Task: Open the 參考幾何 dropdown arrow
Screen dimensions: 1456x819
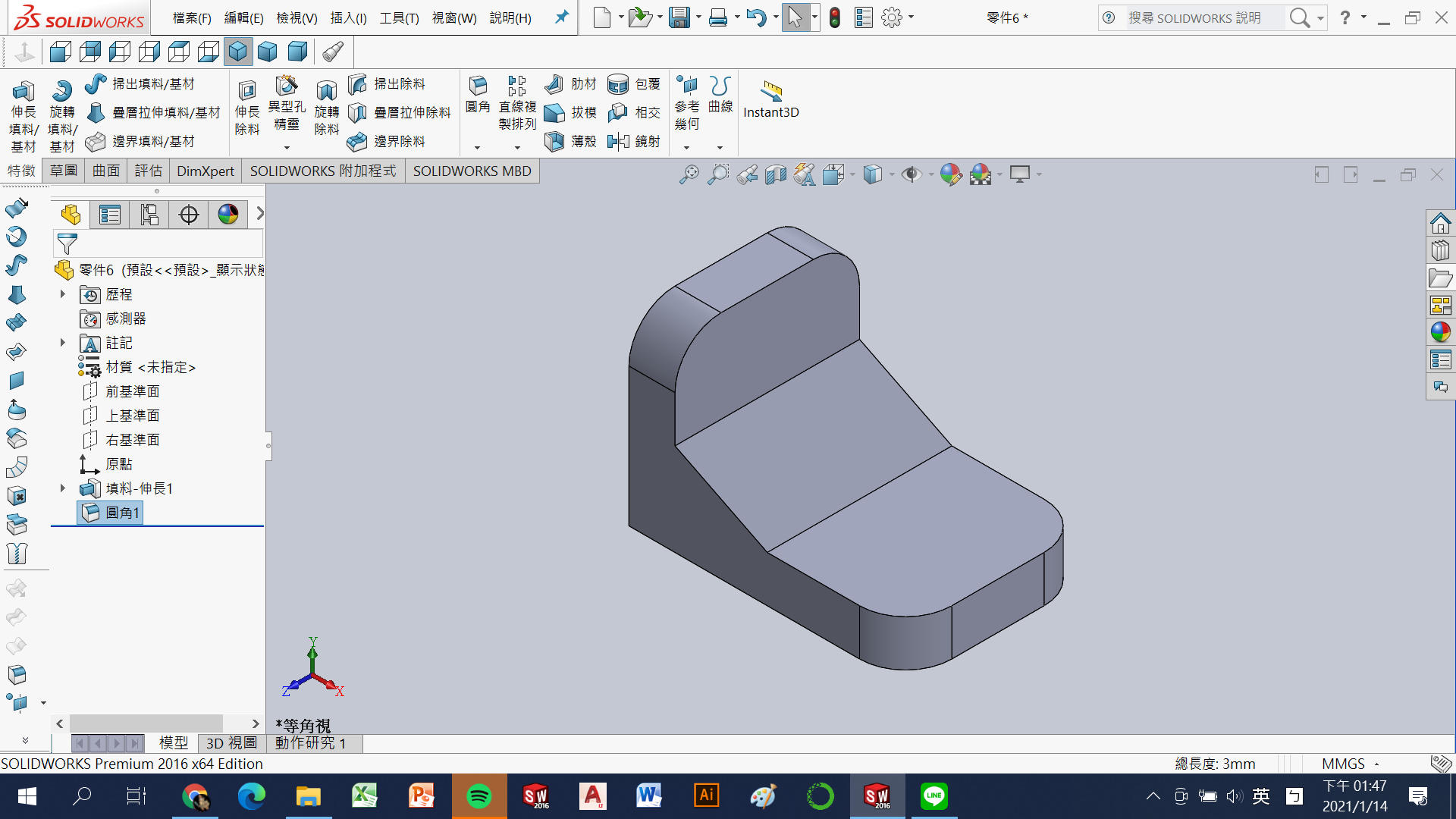Action: point(686,148)
